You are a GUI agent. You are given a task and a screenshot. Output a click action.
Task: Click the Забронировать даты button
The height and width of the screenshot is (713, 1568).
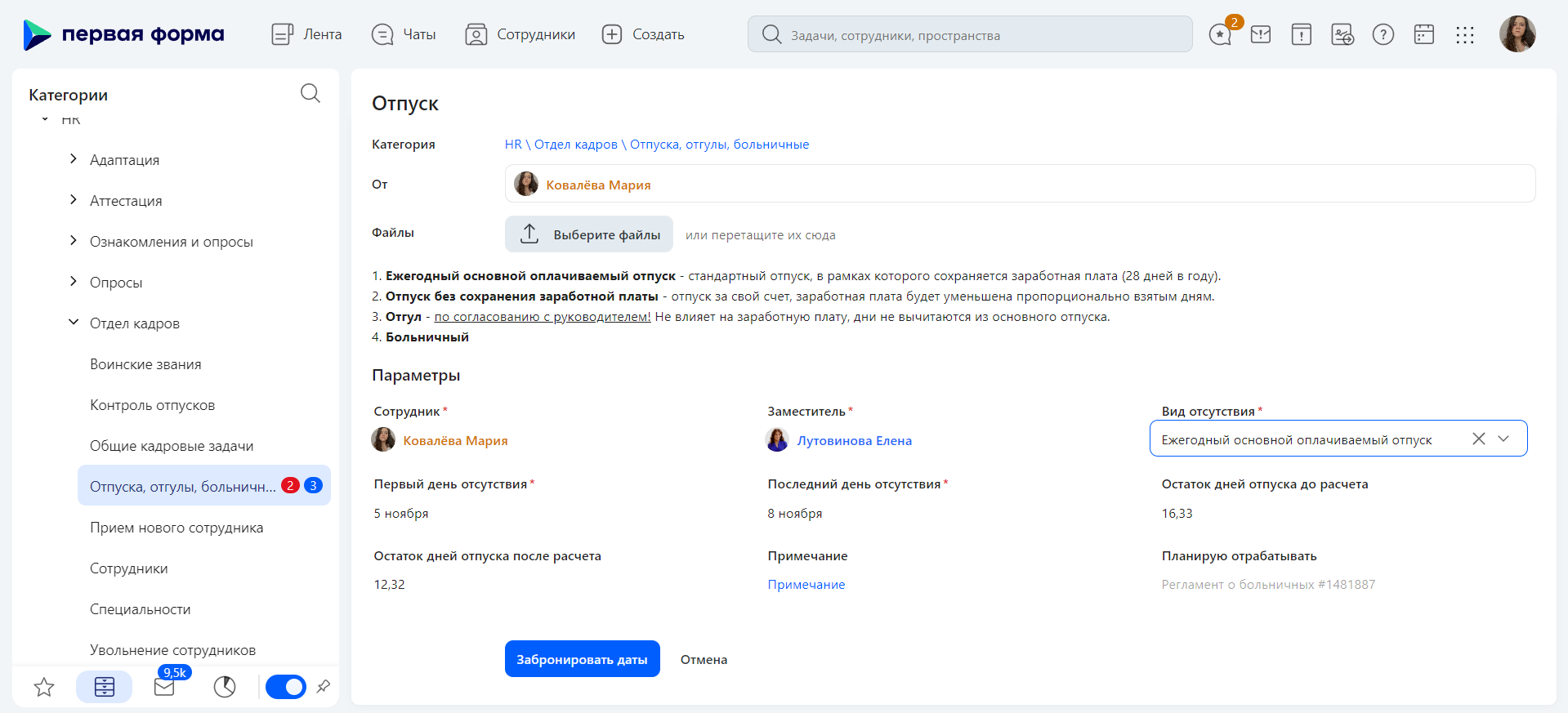(x=582, y=659)
